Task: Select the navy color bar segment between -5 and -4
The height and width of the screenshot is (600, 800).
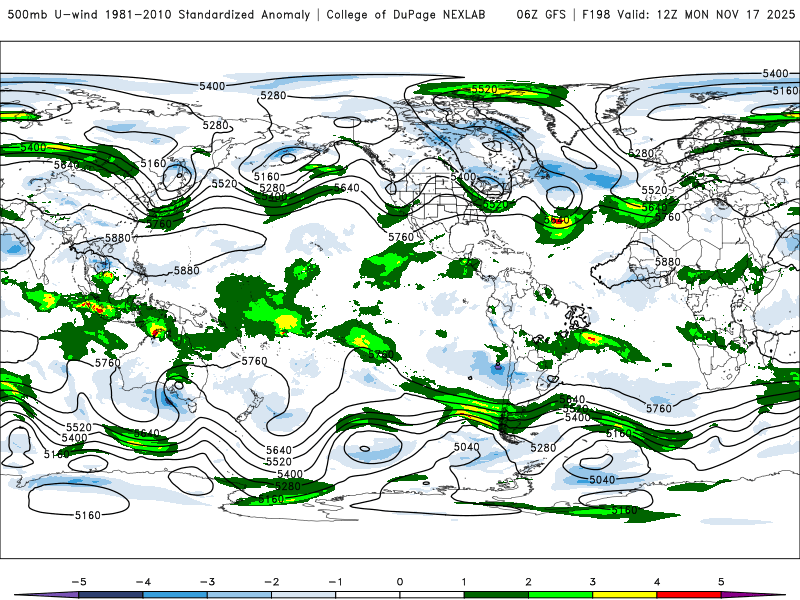Action: click(111, 595)
